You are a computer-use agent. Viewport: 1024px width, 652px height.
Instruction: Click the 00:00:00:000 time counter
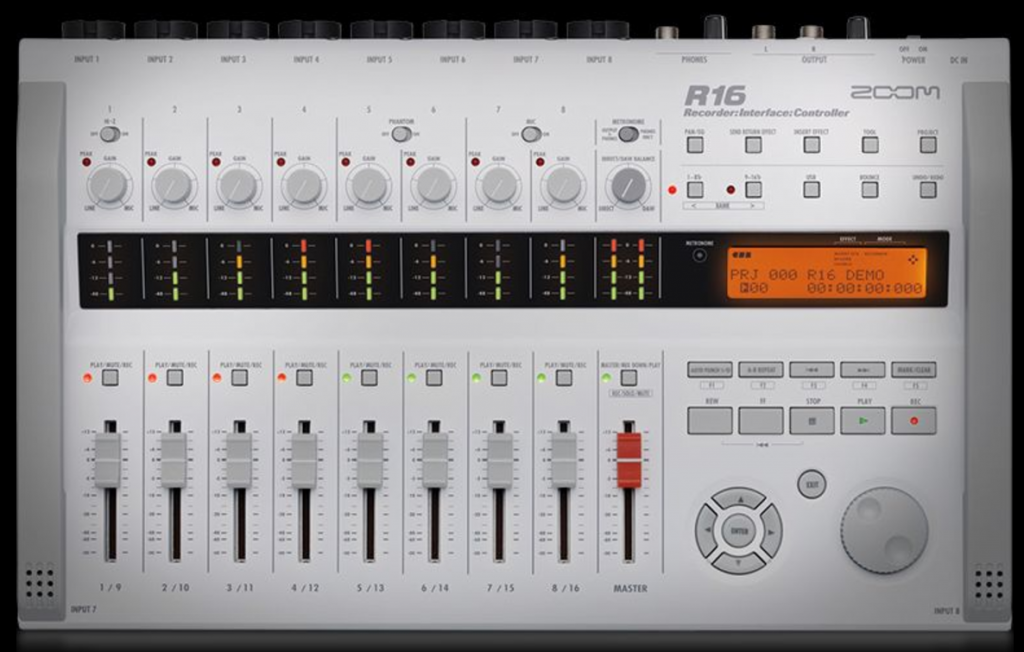pyautogui.click(x=865, y=289)
